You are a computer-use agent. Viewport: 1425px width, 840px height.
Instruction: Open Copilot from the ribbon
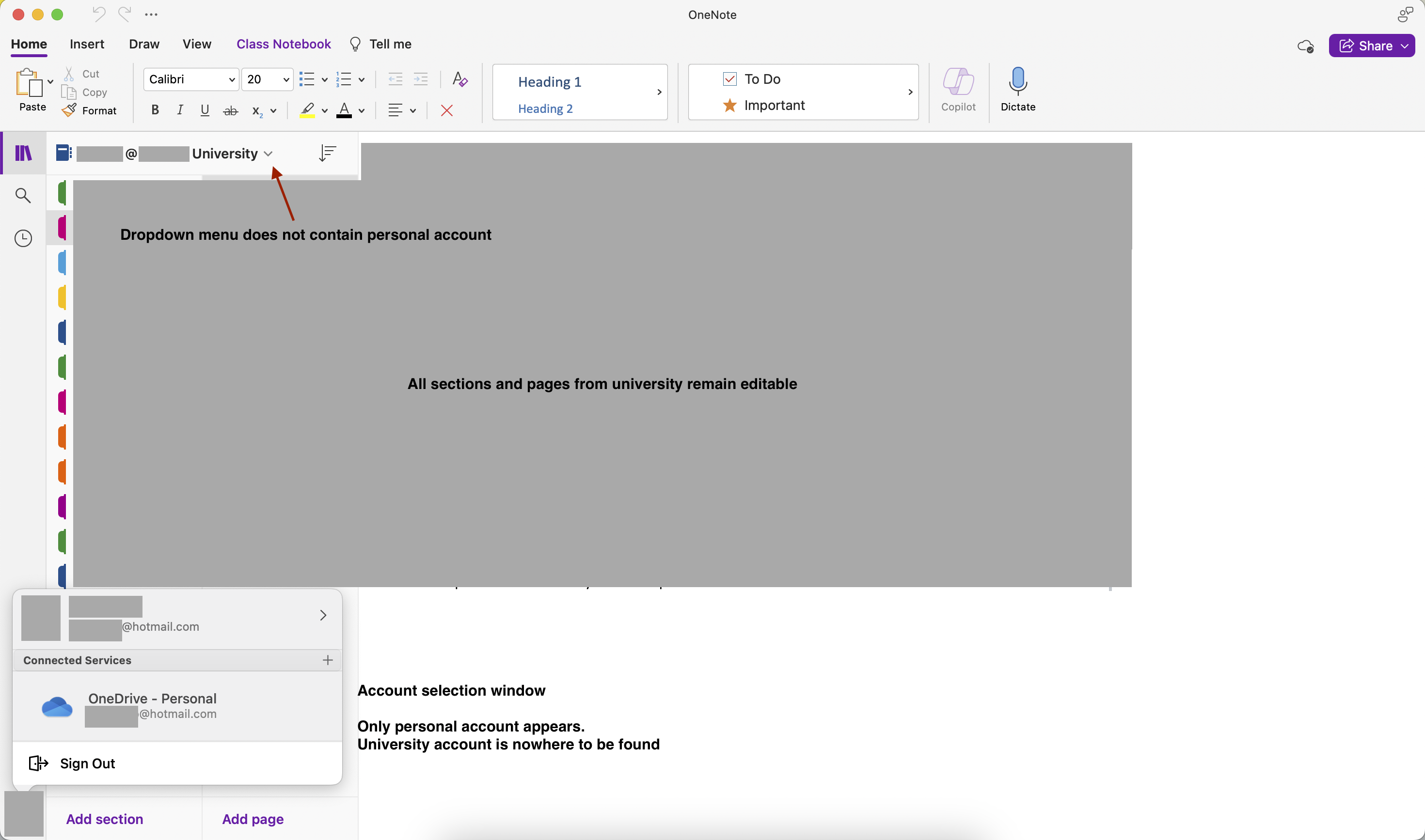pos(958,82)
